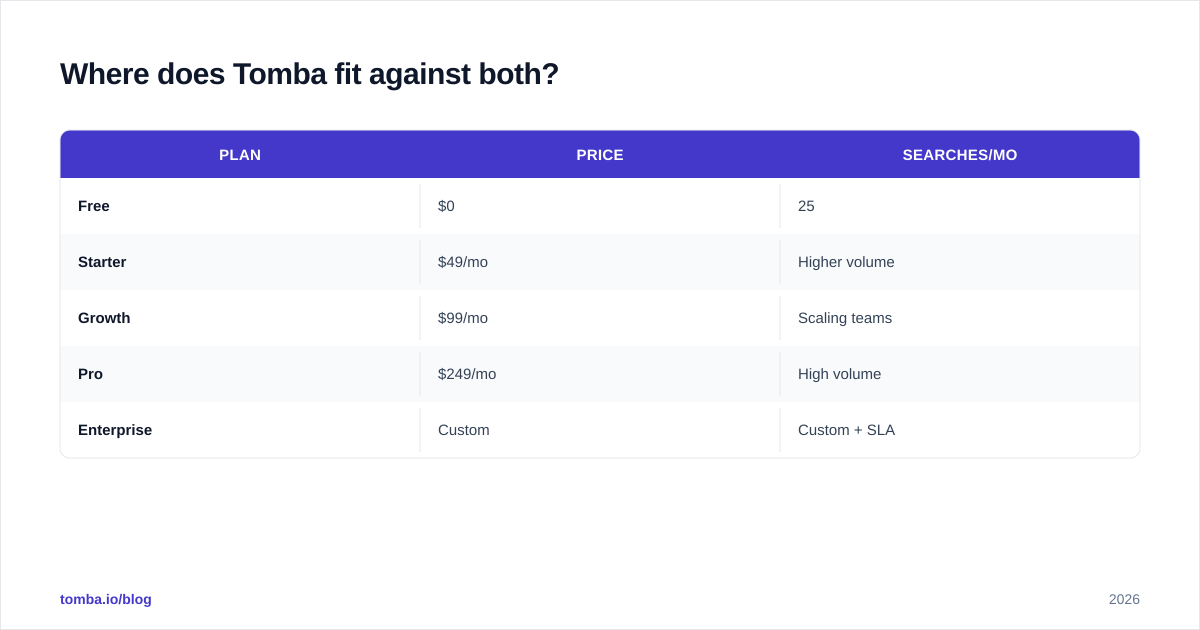Select the PLAN column header

(x=240, y=155)
